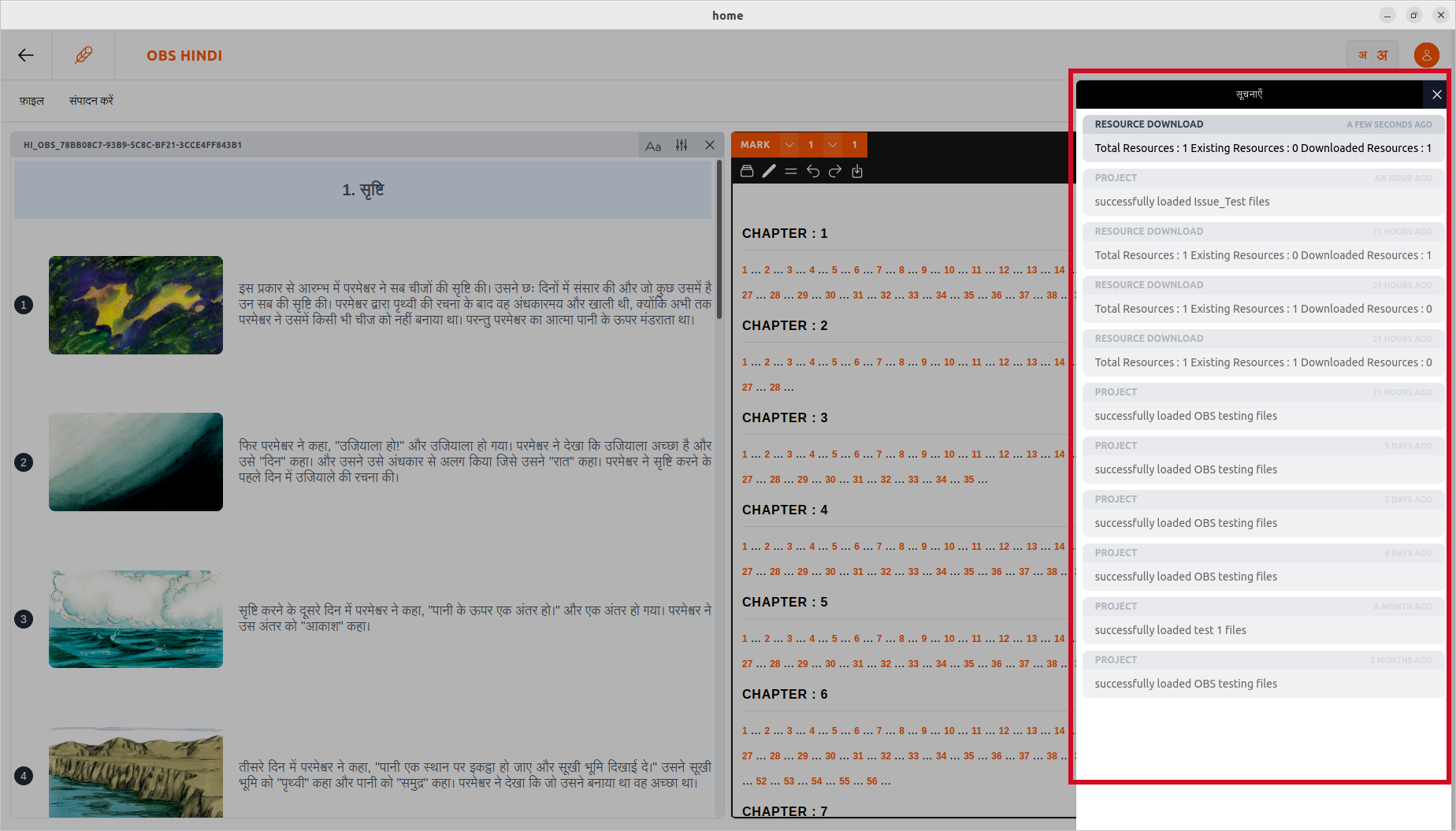
Task: Jump to verse 30 in Chapter 1
Action: [830, 295]
